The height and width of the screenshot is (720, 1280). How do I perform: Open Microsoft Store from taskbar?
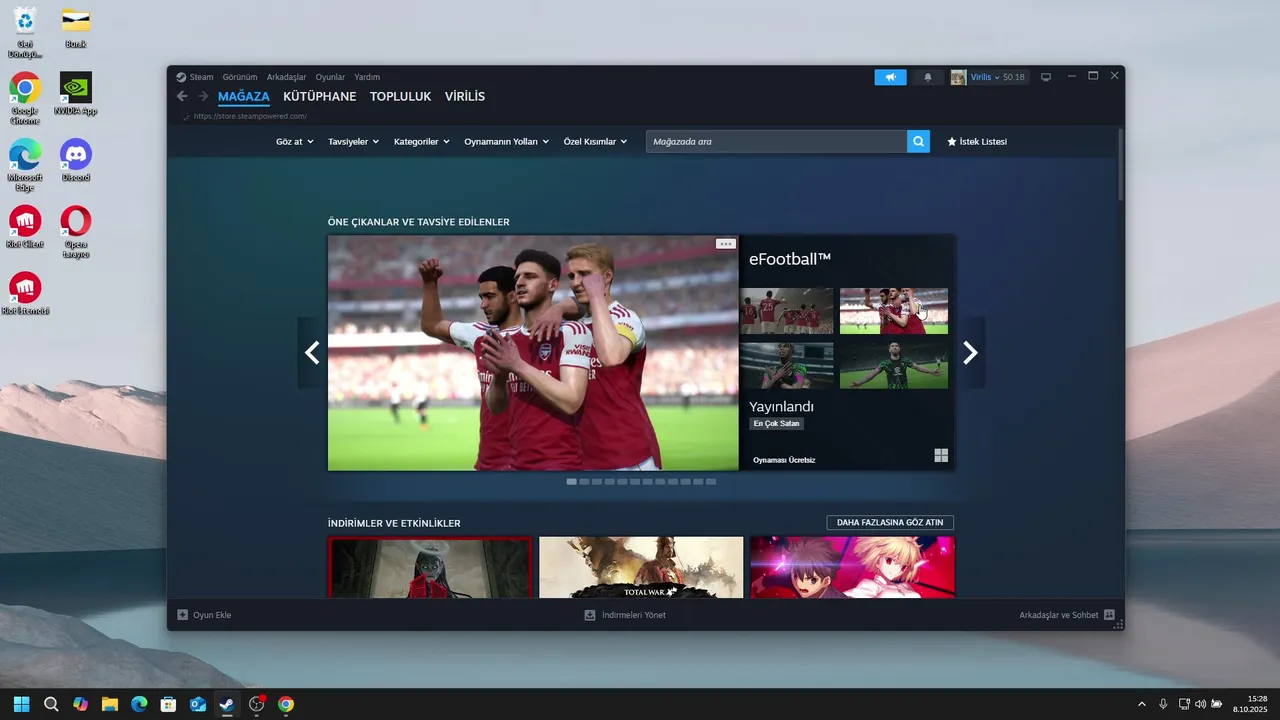click(168, 704)
